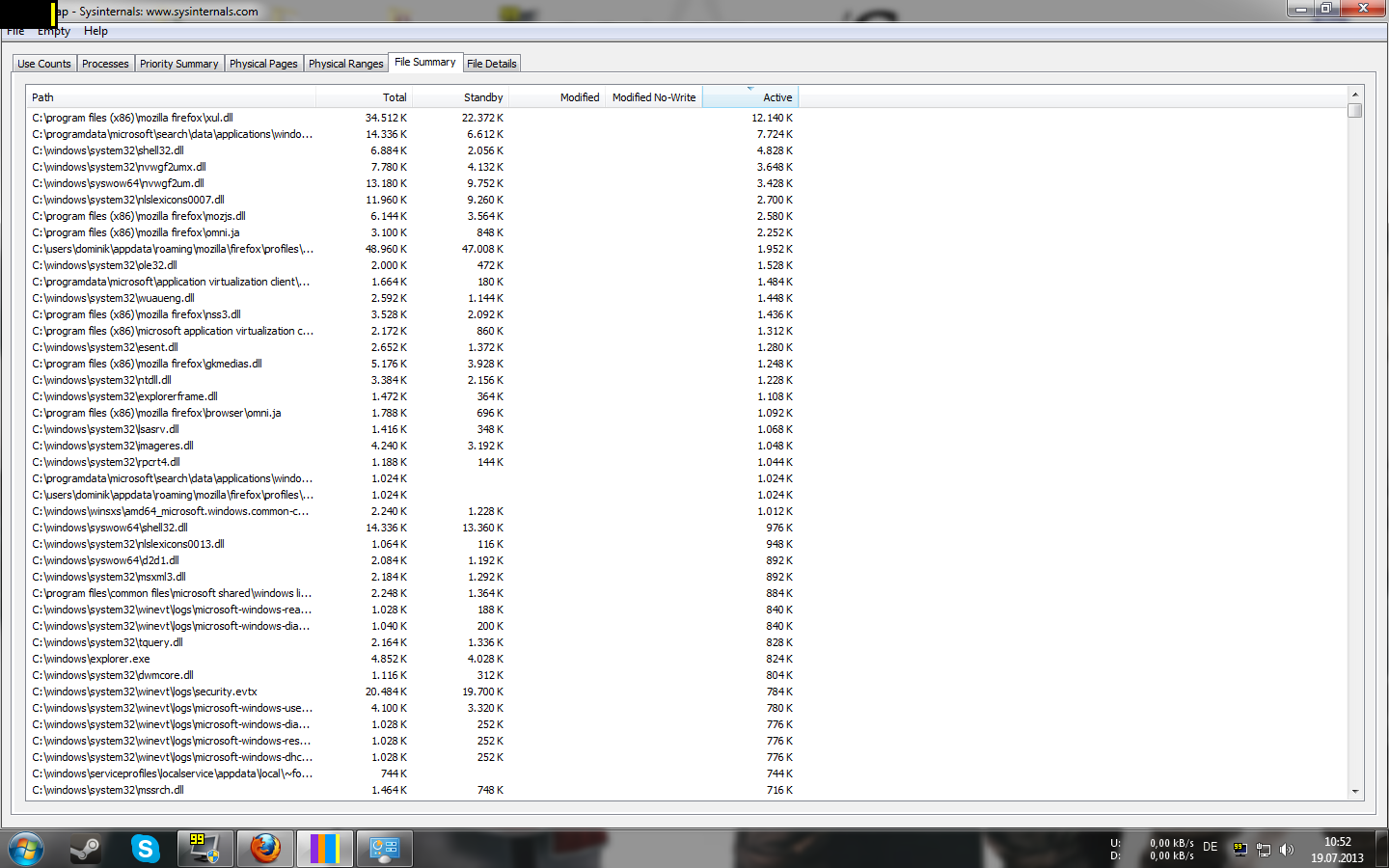1389x868 pixels.
Task: Click the small 99 monitor tray icon
Action: coord(1240,850)
